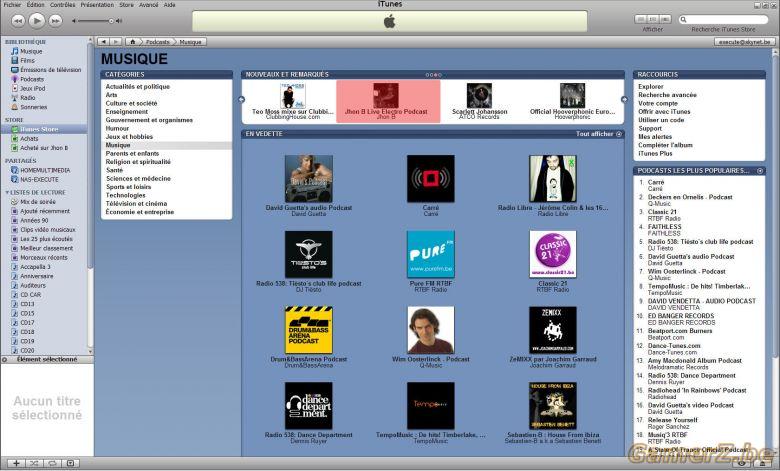Open the Mix de soirée playlist

[38, 202]
